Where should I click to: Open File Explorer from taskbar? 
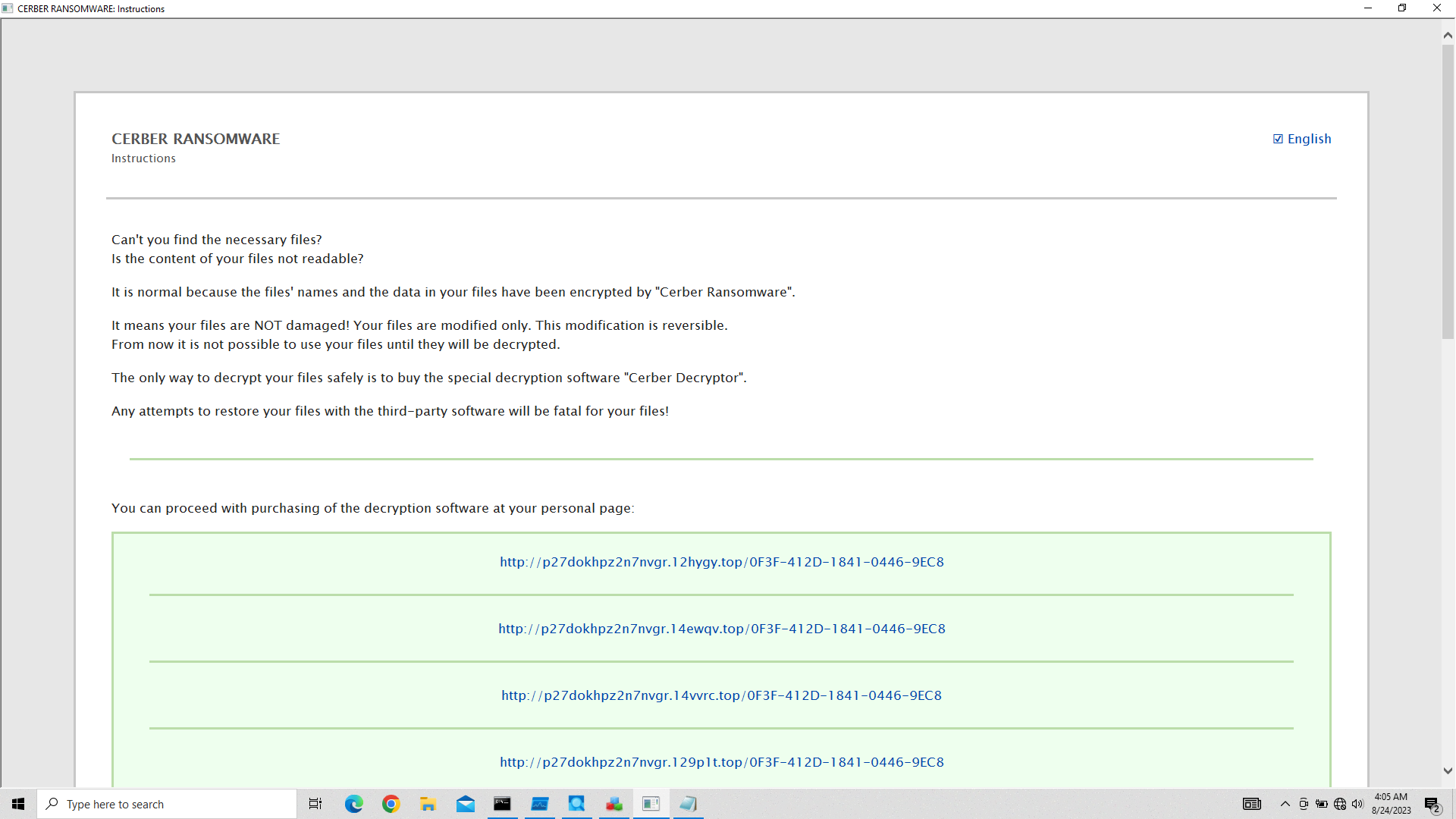click(428, 804)
